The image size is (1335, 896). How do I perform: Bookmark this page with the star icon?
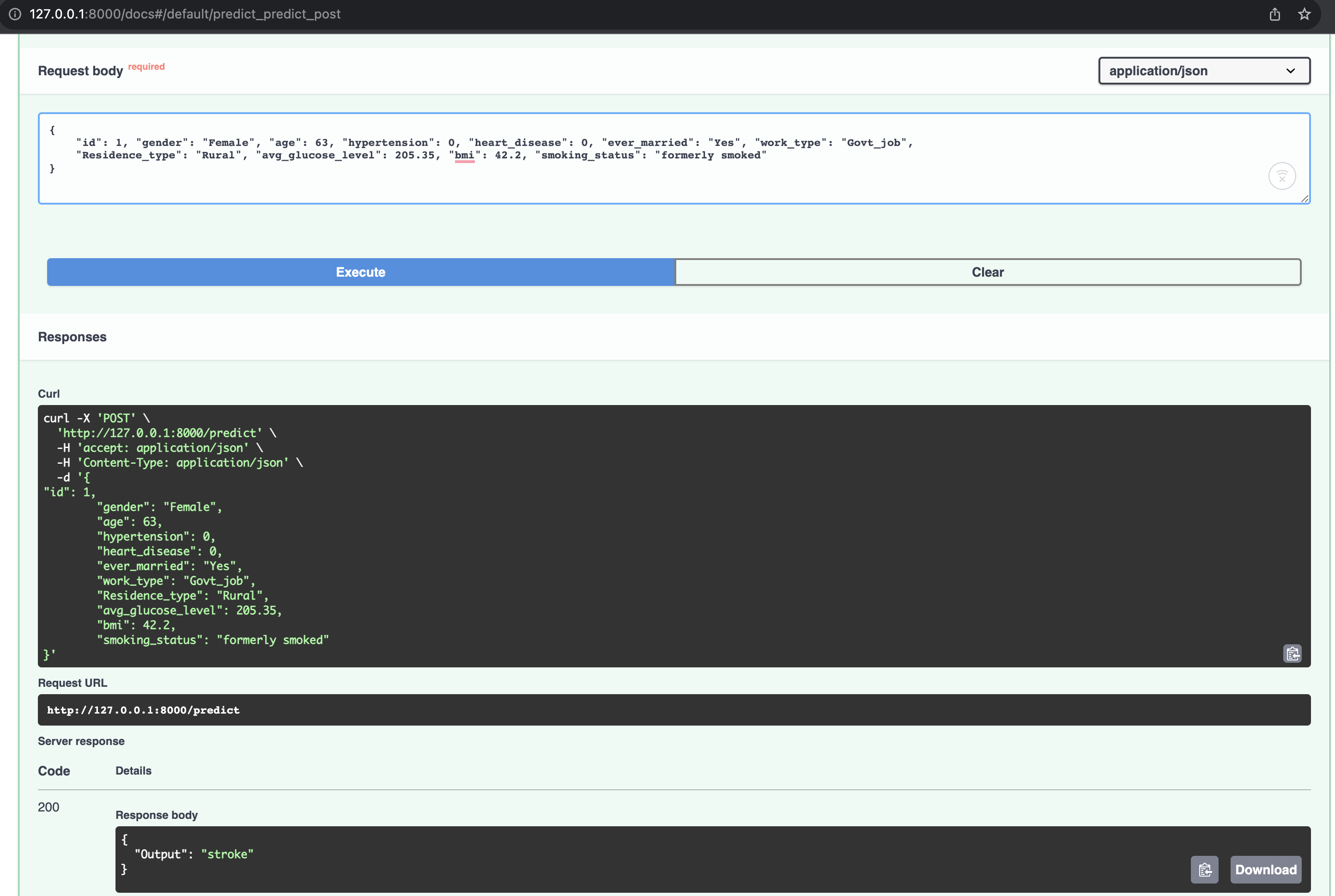point(1305,14)
